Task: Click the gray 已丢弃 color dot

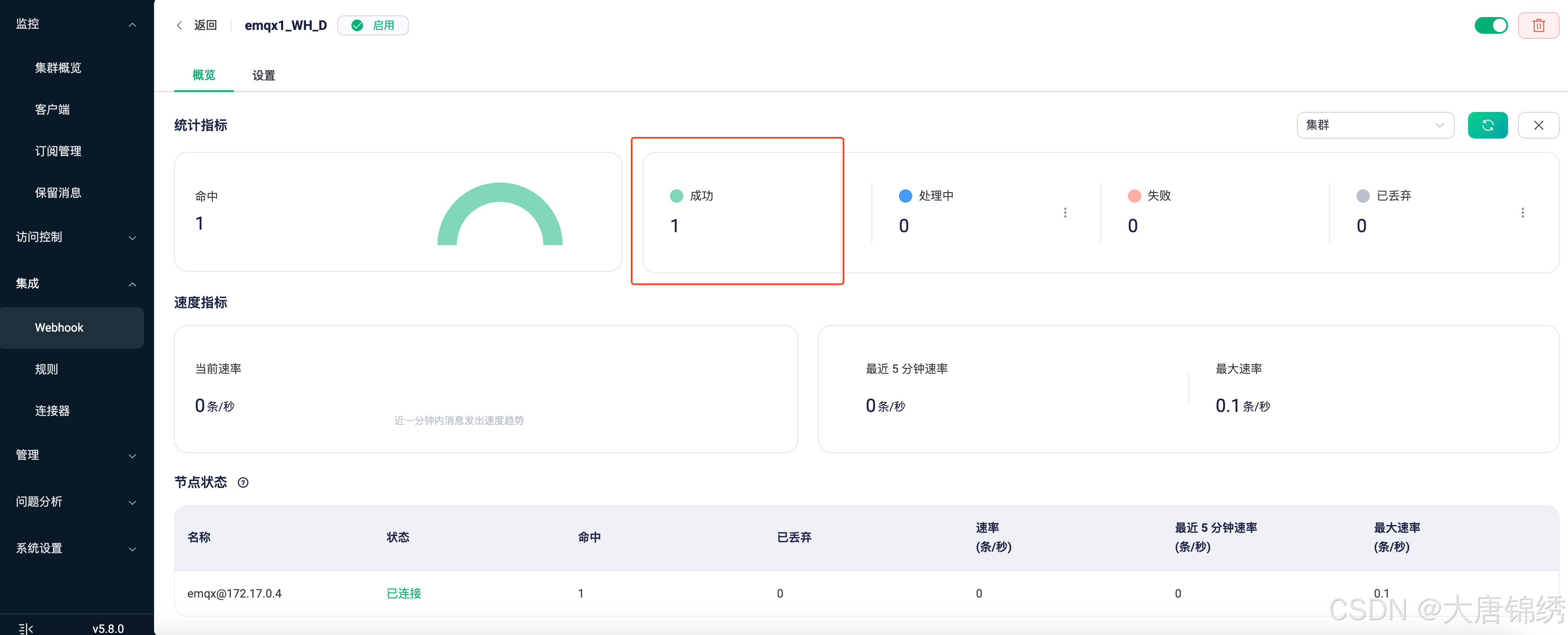Action: [x=1363, y=196]
